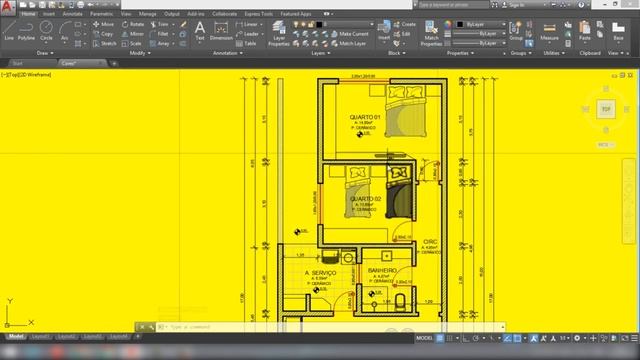Expand the Modify panel
This screenshot has width=640, height=360.
coord(140,53)
